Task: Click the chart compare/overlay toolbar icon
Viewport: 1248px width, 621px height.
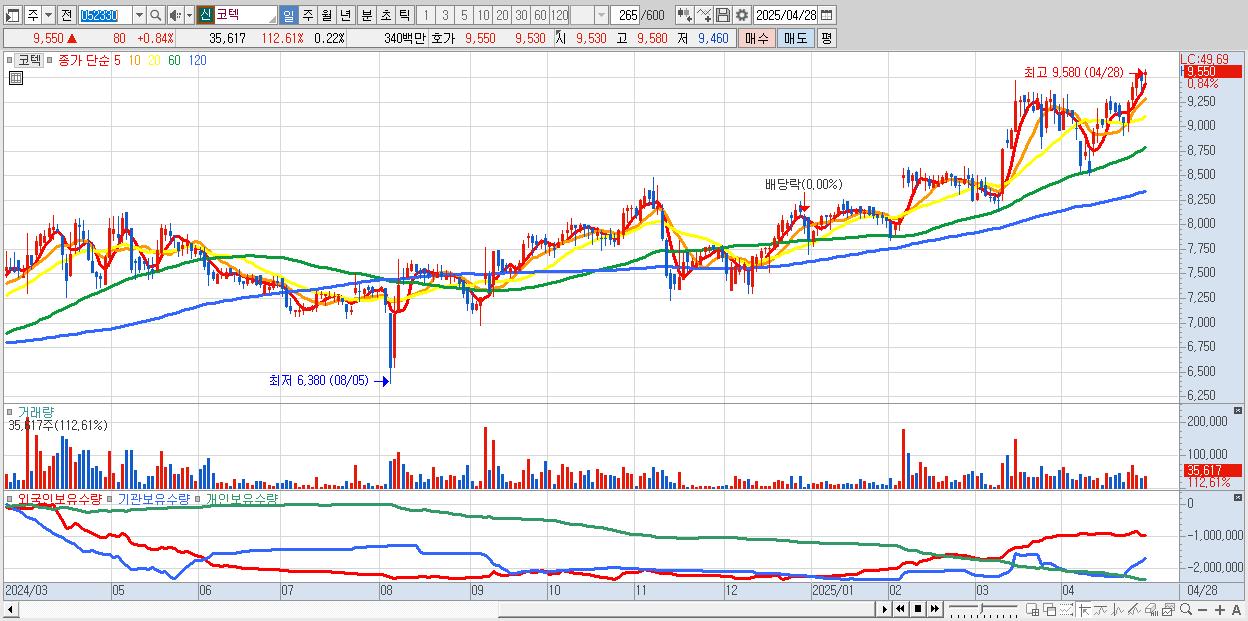Action: click(x=684, y=15)
